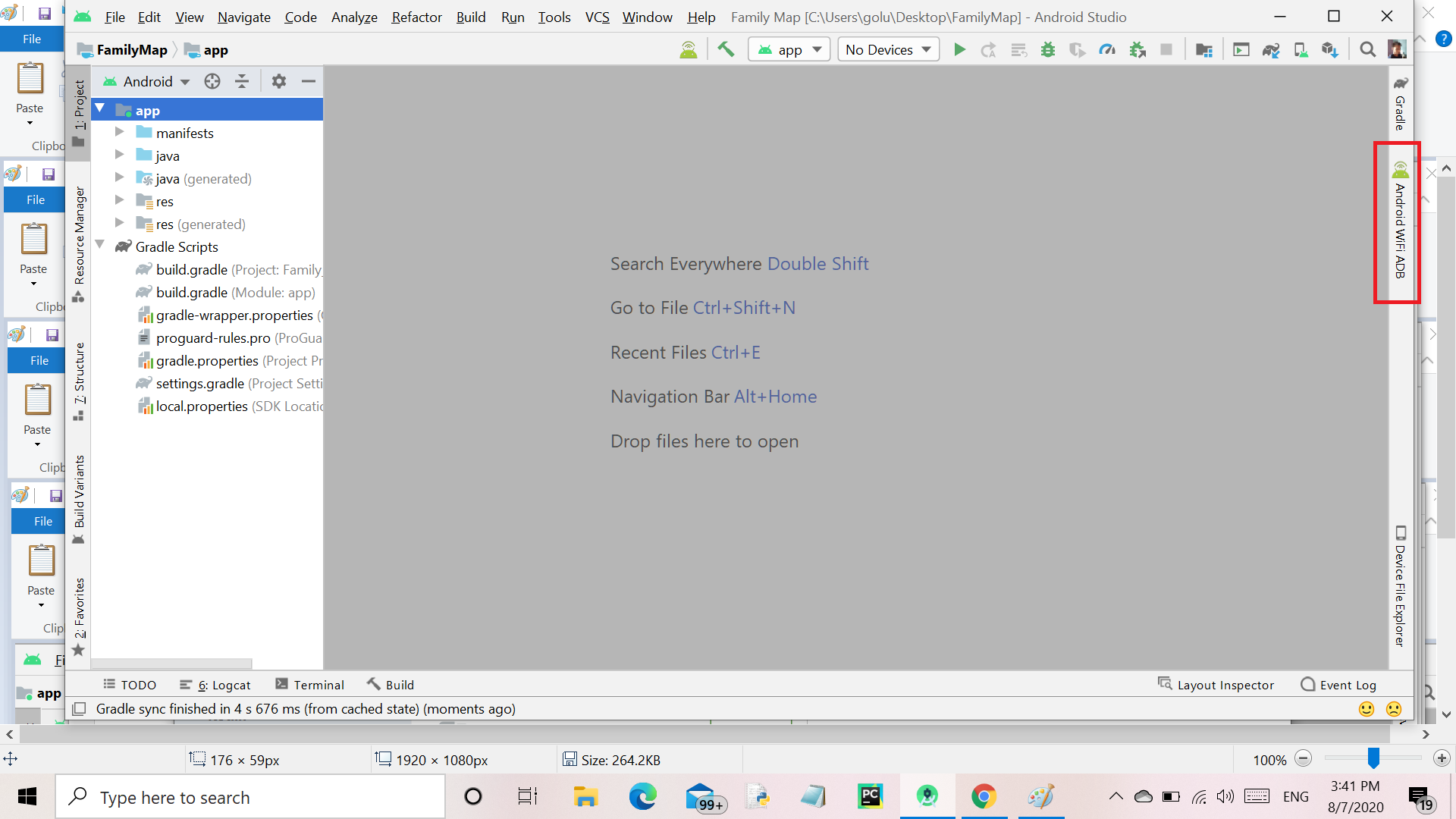Expand the java folder in project tree
The width and height of the screenshot is (1456, 819).
point(119,155)
